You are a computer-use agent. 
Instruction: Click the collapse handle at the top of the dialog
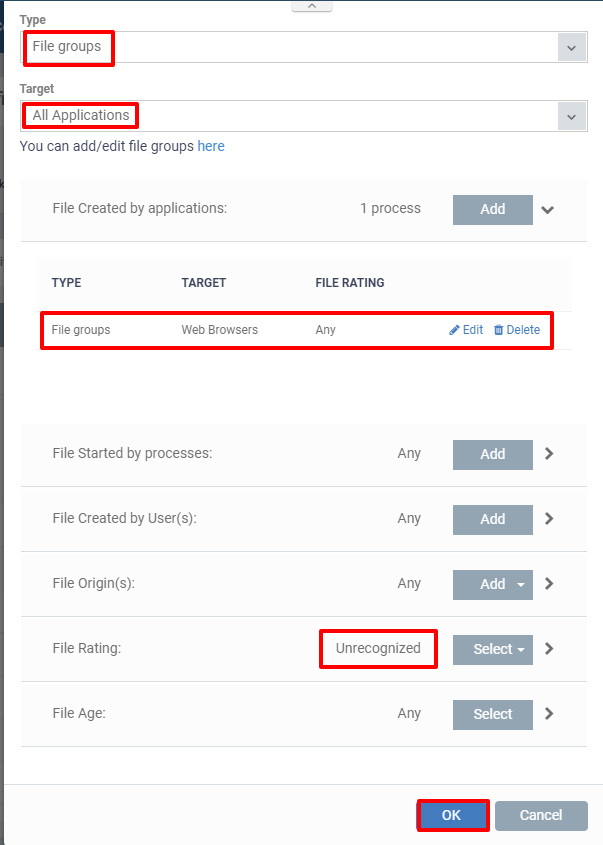tap(312, 6)
